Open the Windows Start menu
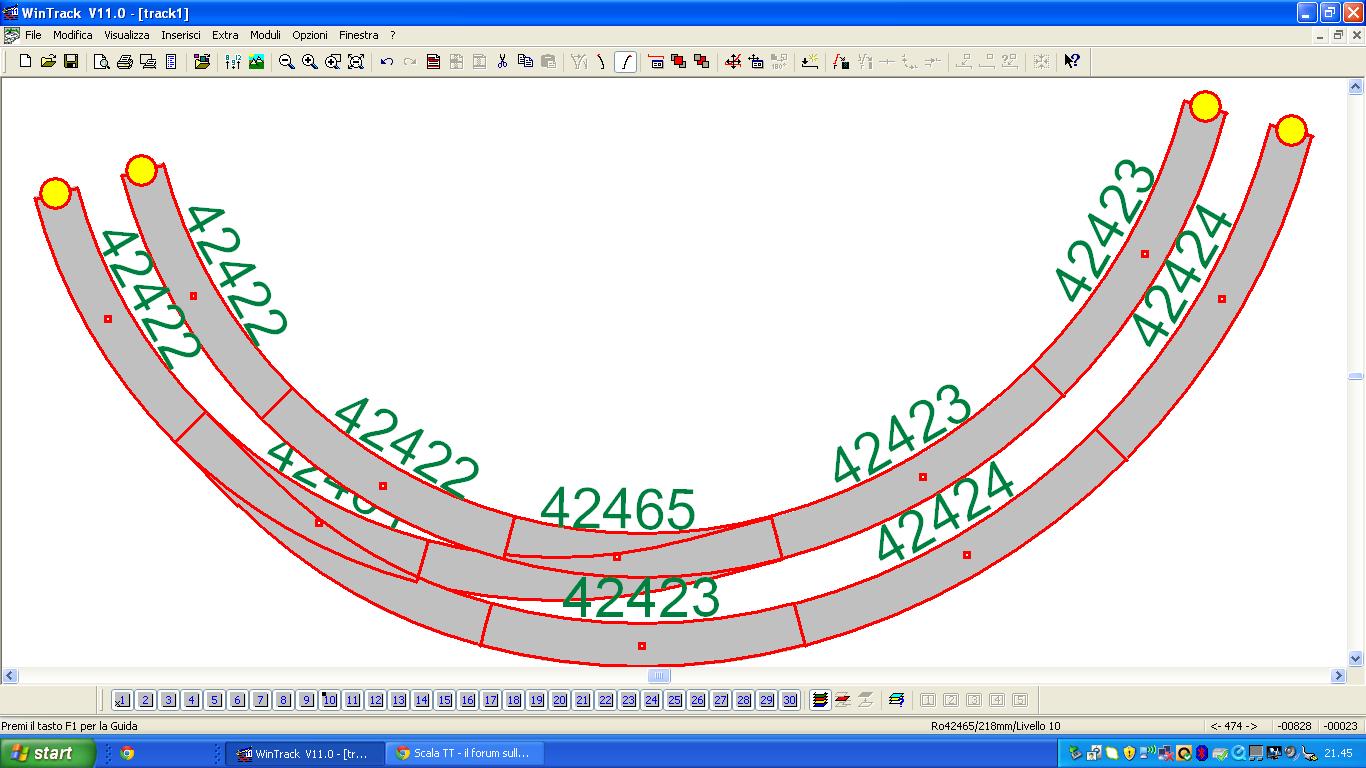Screen dimensions: 1366x768 48,753
